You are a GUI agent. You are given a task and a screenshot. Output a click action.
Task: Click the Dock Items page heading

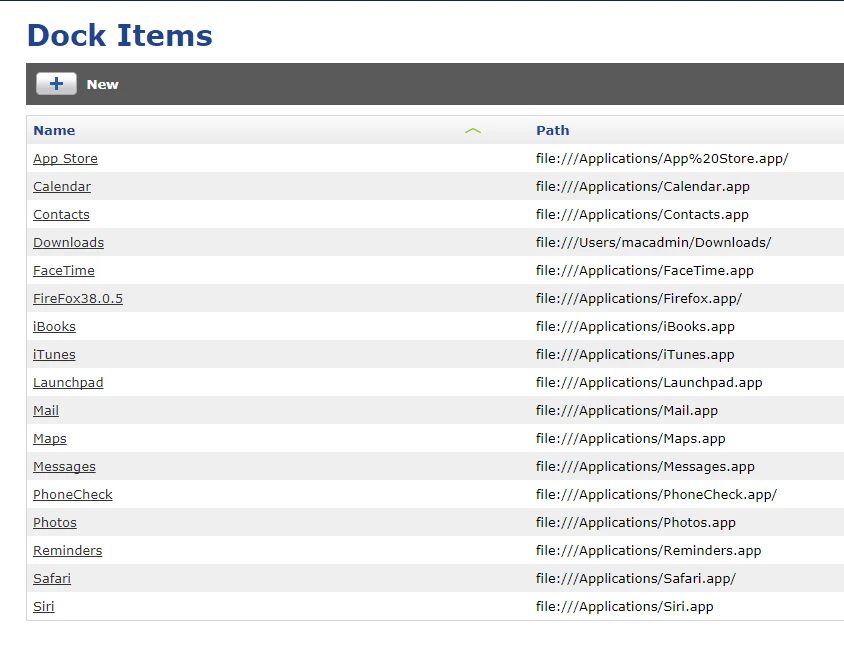pyautogui.click(x=120, y=36)
